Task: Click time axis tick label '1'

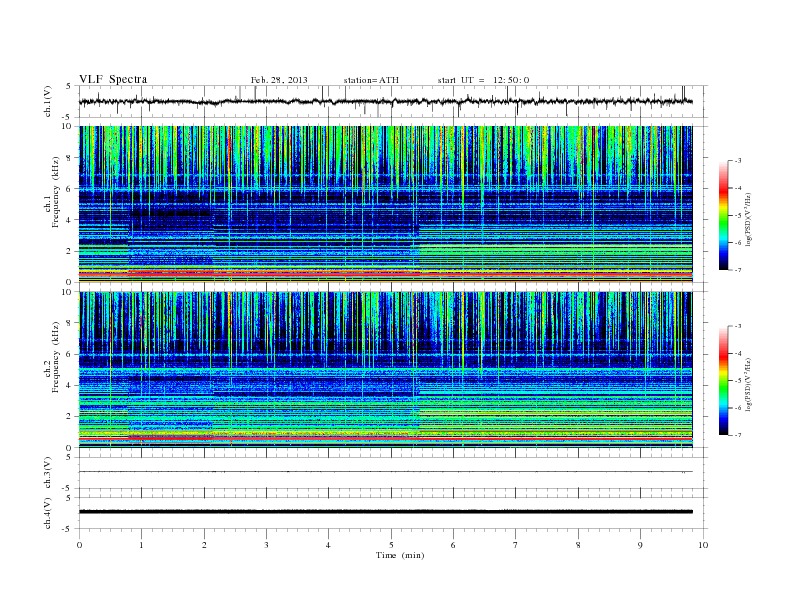Action: pos(142,545)
